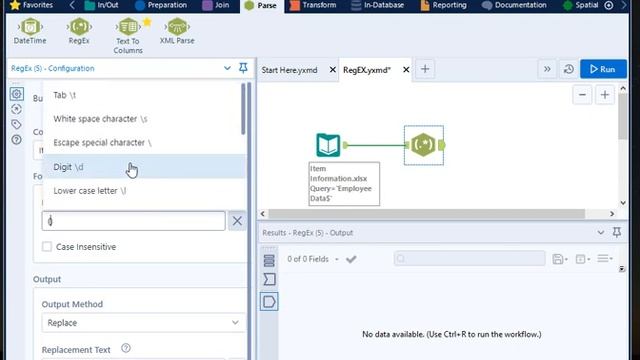Open the 0 of 0 Fields dropdown
640x360 pixels.
point(313,259)
